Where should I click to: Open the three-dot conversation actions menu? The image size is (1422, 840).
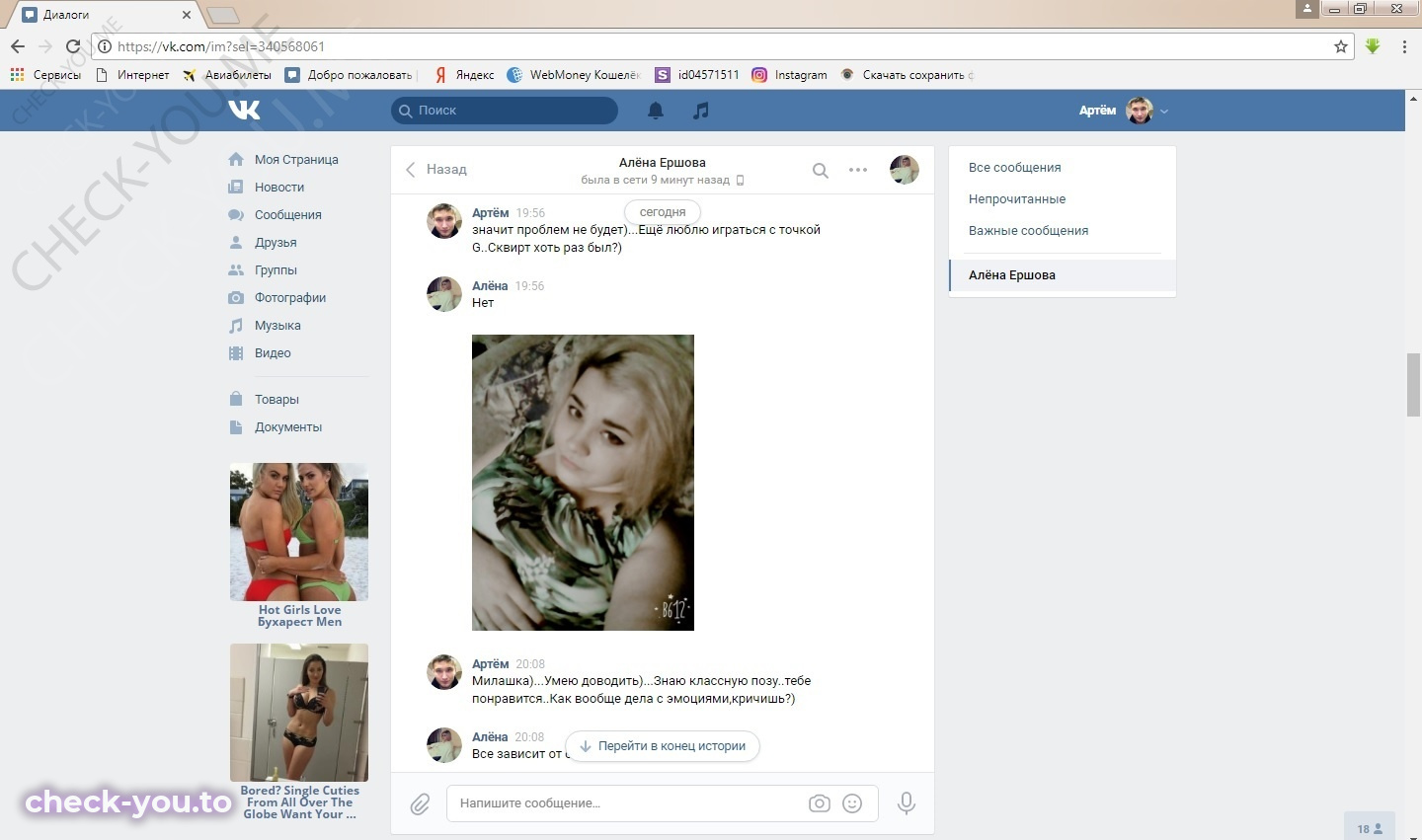(858, 170)
